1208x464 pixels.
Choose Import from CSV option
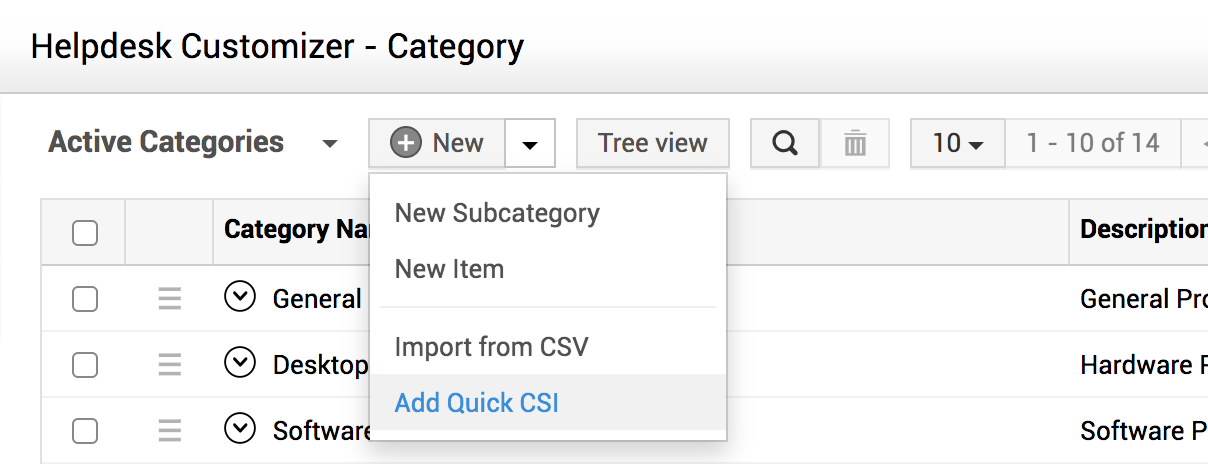pos(491,347)
